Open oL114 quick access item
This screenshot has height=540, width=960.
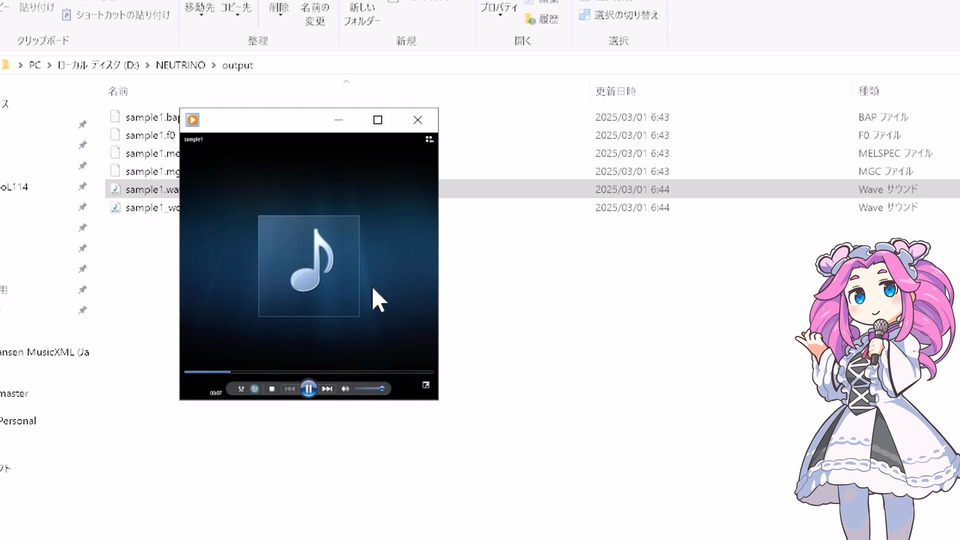[x=14, y=187]
